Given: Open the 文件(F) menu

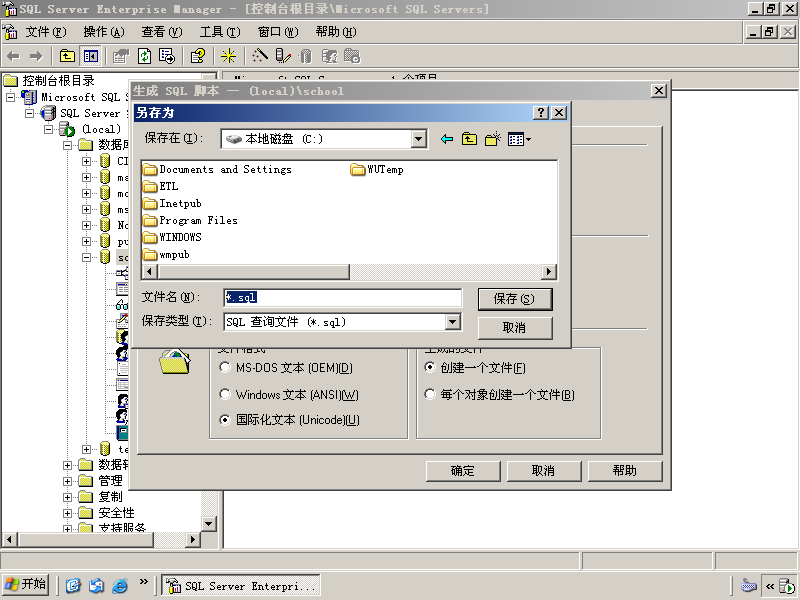Looking at the screenshot, I should point(45,32).
